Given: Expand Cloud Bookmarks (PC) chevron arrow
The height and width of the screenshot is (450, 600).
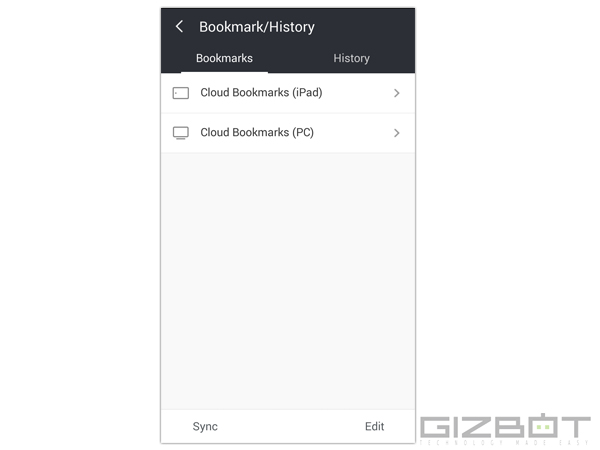Looking at the screenshot, I should pos(397,133).
